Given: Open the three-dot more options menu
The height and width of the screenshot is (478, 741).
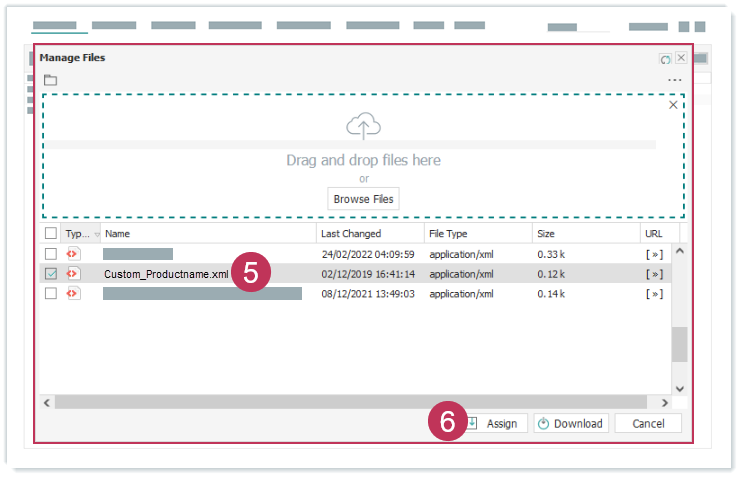Looking at the screenshot, I should coord(674,81).
